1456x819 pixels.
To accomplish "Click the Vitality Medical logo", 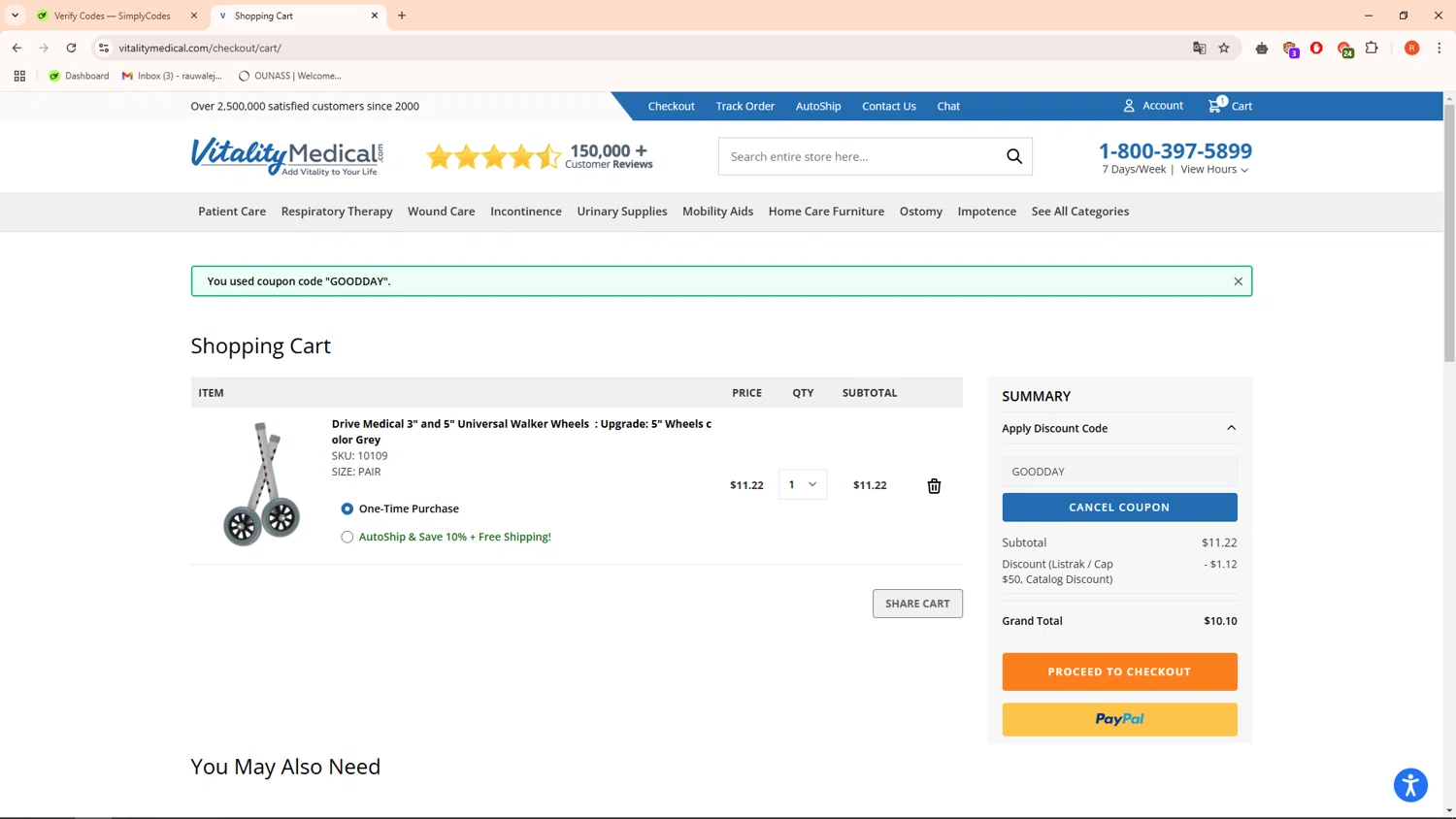I will pyautogui.click(x=287, y=156).
